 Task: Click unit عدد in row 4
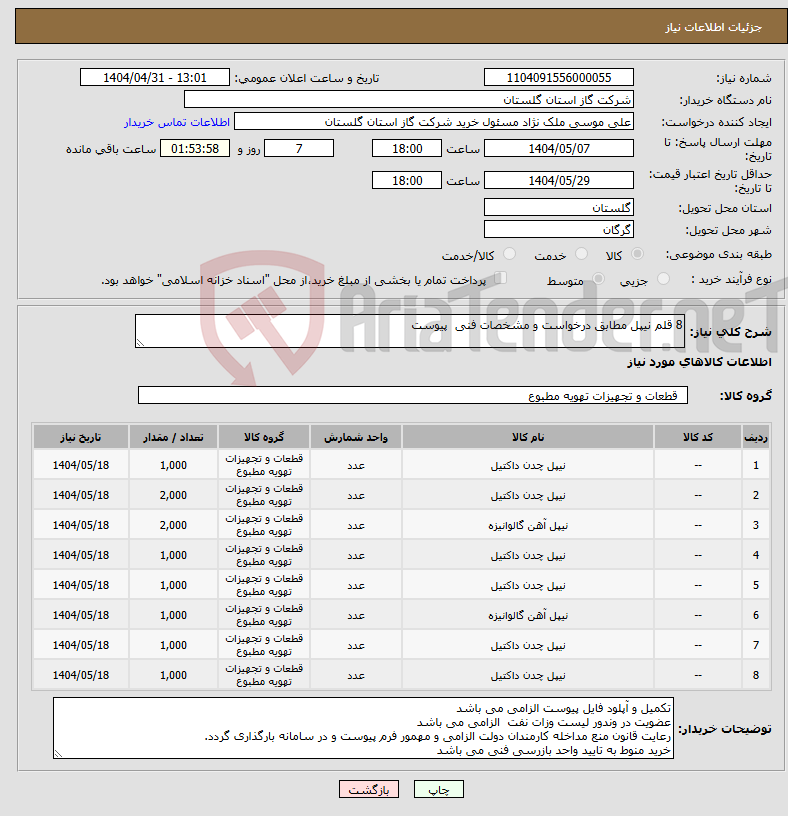356,555
